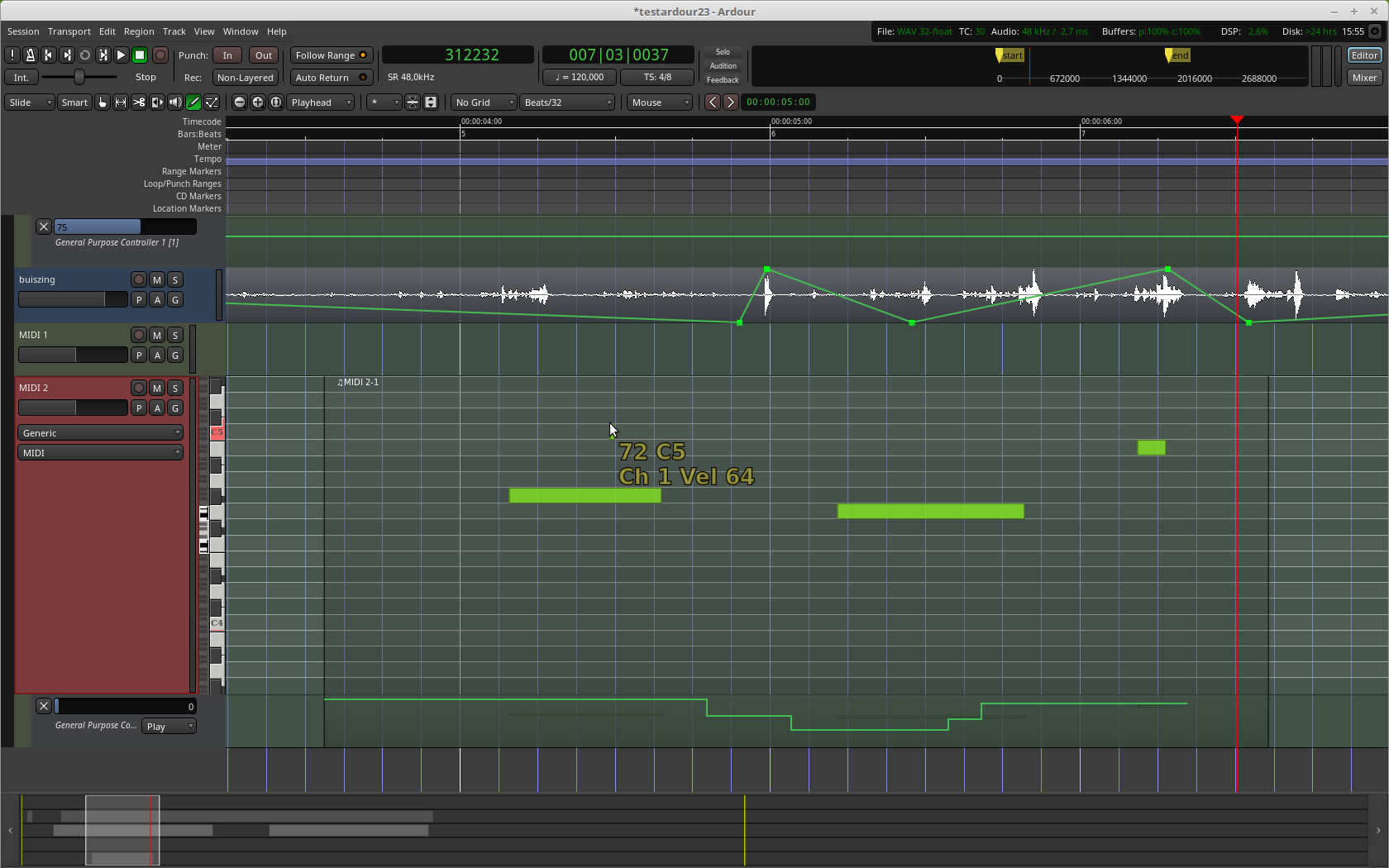Adjust the MIDI 2 track fader

coord(73,408)
